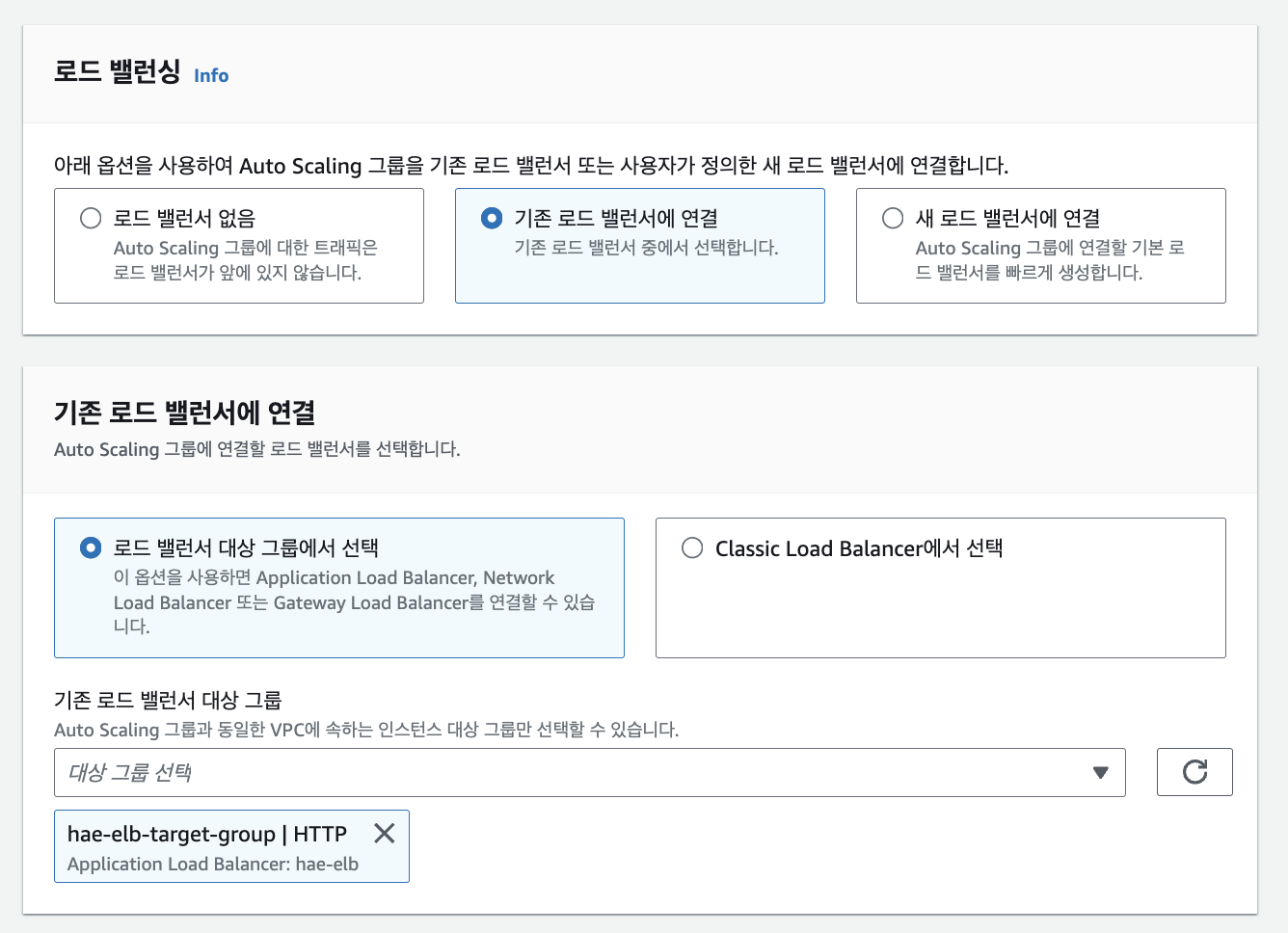Click the 로드 밸런싱 section heading

pyautogui.click(x=118, y=71)
